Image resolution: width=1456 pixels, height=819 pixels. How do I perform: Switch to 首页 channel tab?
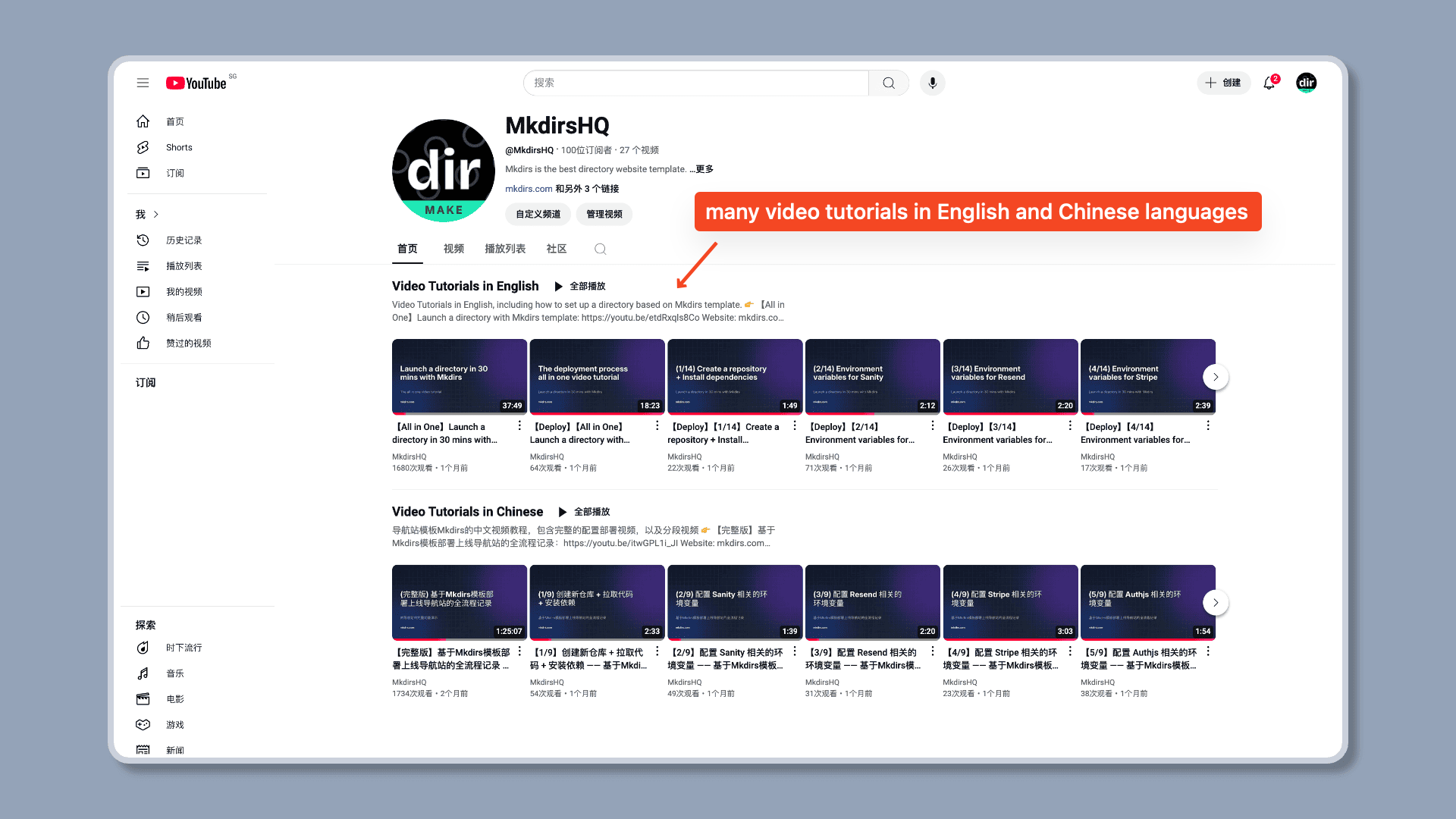point(407,249)
